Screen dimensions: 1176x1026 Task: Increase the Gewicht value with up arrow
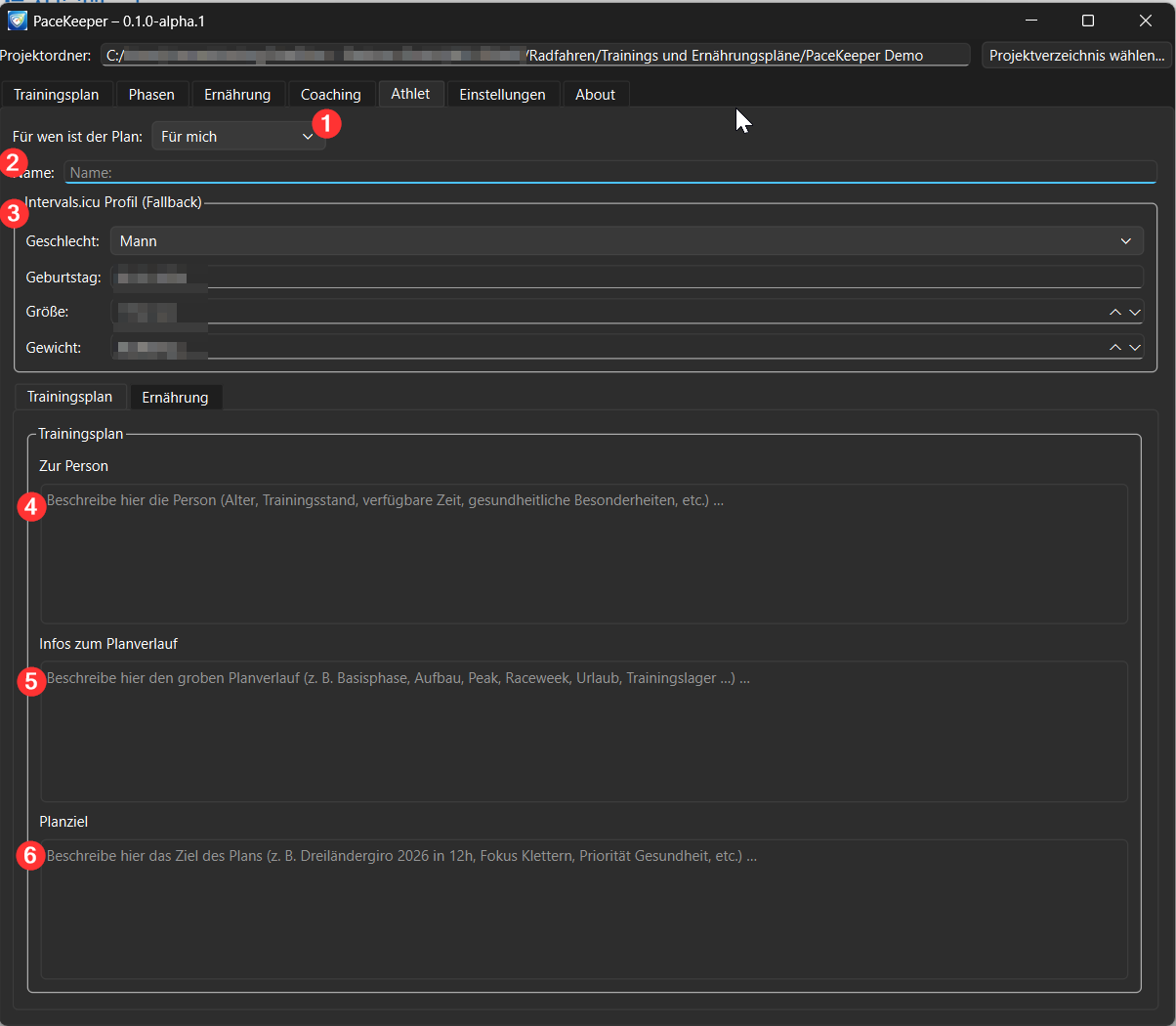[x=1114, y=347]
